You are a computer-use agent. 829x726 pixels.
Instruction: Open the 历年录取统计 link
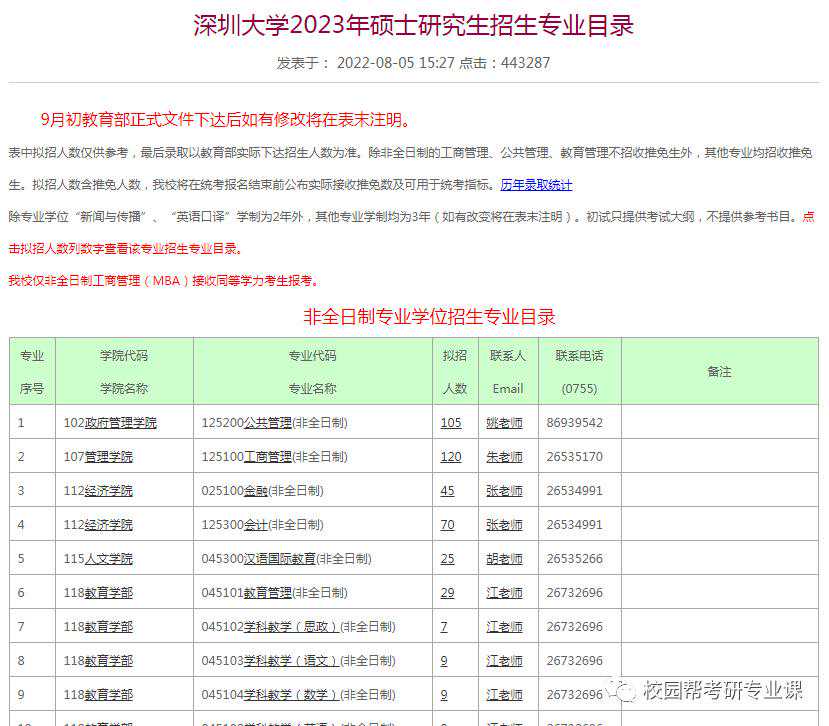tap(536, 185)
